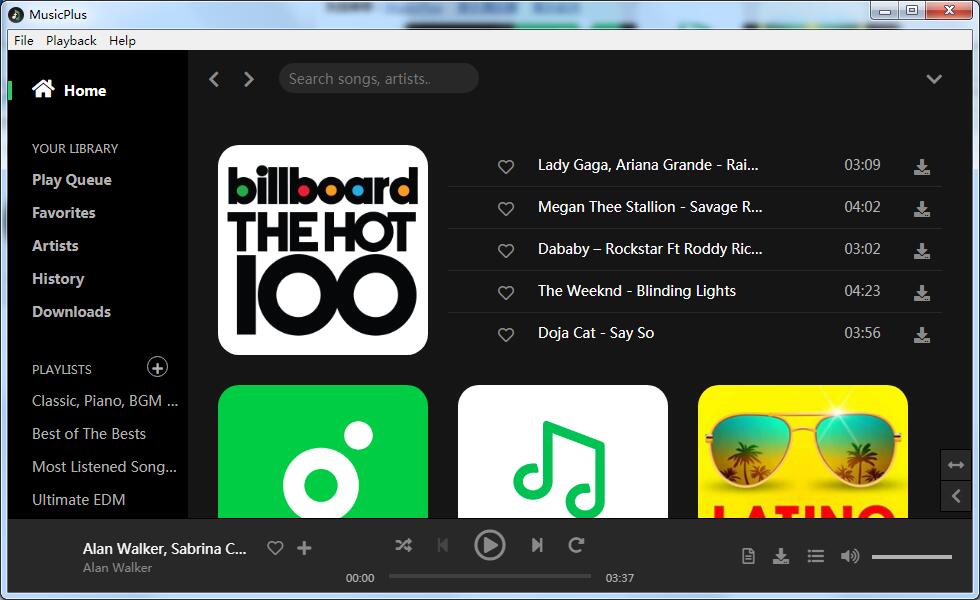Open the Playback menu

(x=71, y=40)
